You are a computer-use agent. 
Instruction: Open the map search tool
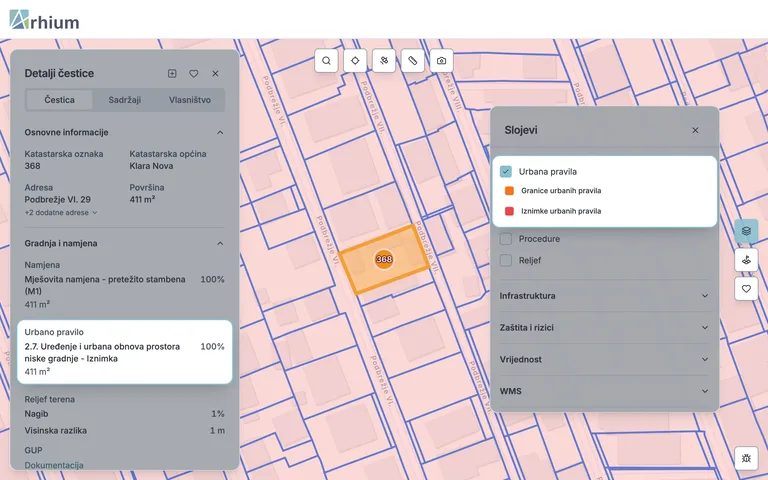click(x=326, y=61)
